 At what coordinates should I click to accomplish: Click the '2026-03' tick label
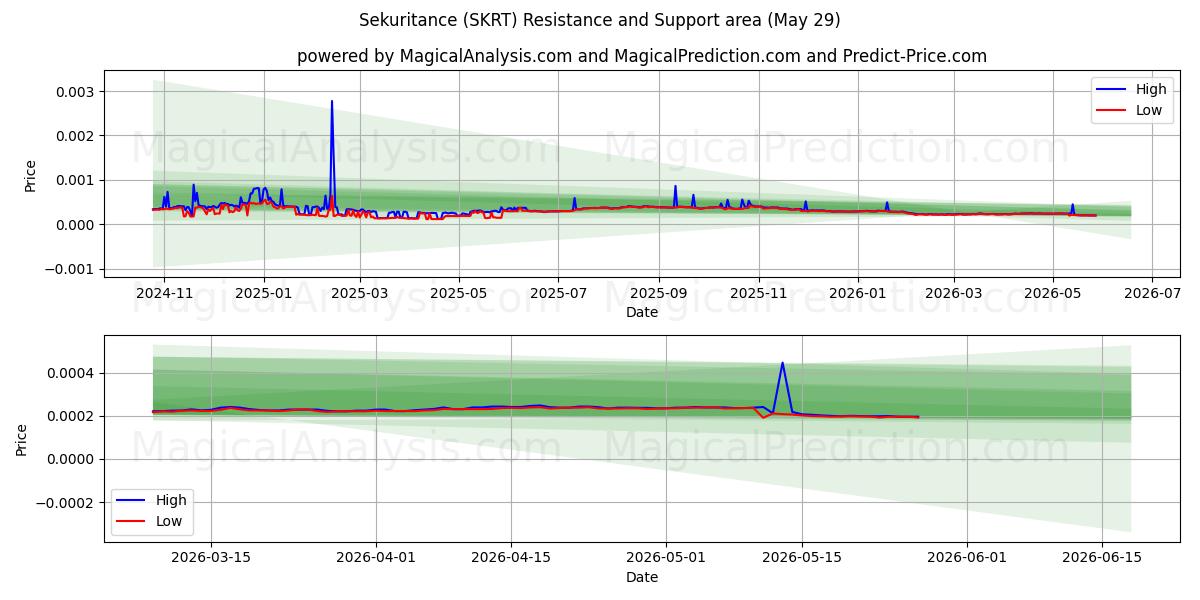click(x=954, y=294)
